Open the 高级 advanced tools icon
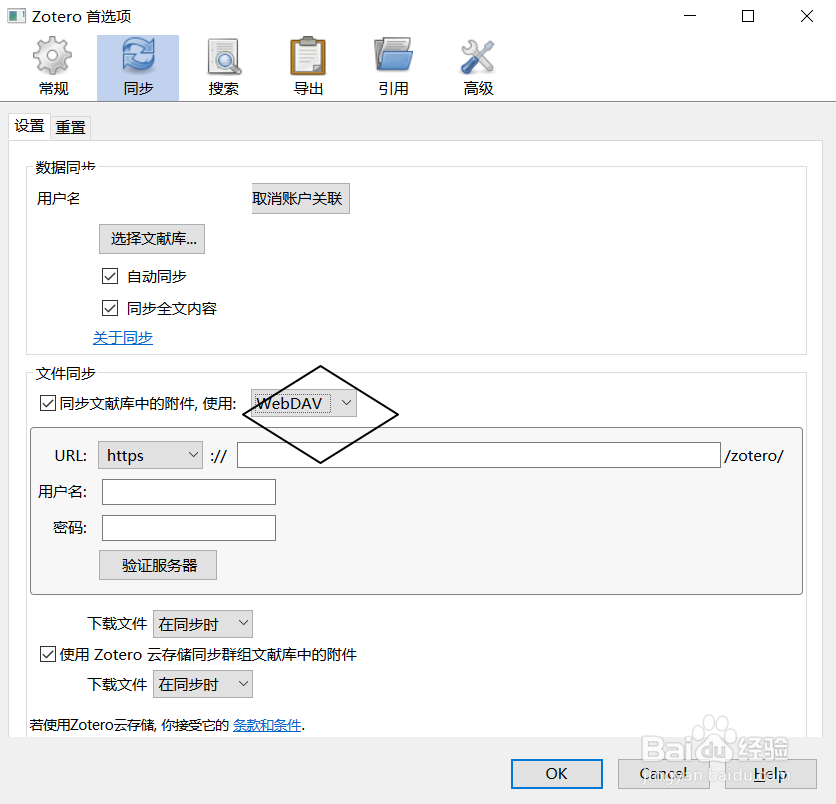 pyautogui.click(x=478, y=56)
